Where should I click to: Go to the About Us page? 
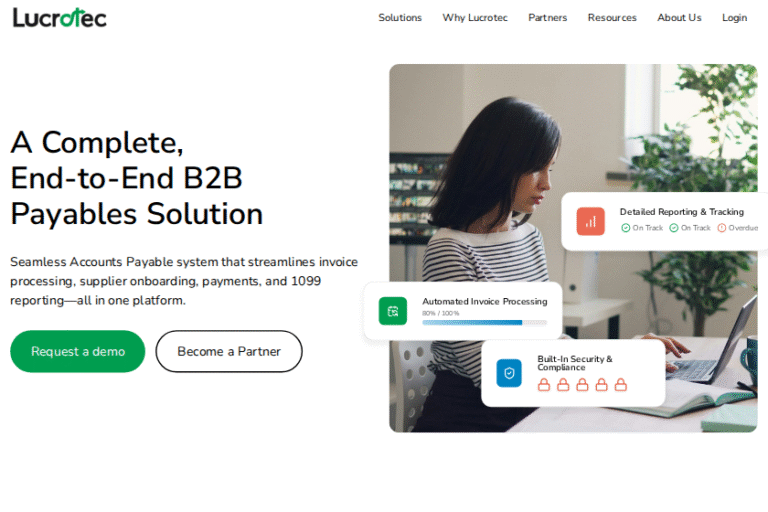tap(679, 18)
